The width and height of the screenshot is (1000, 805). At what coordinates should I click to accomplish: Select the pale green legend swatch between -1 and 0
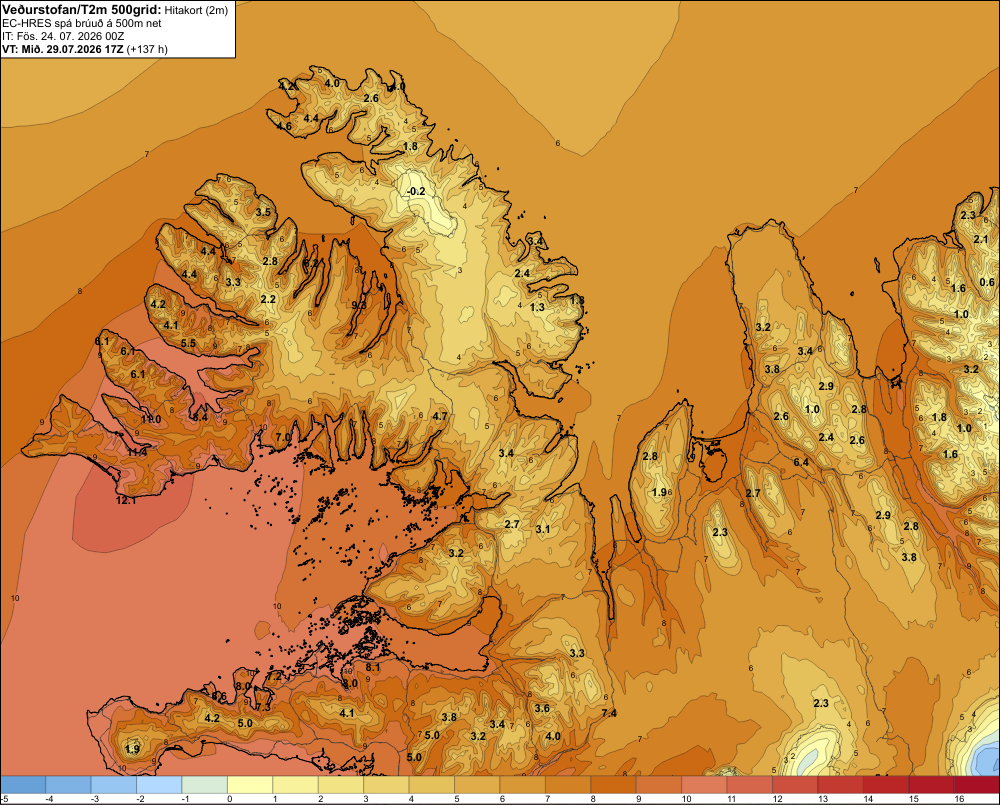[205, 785]
